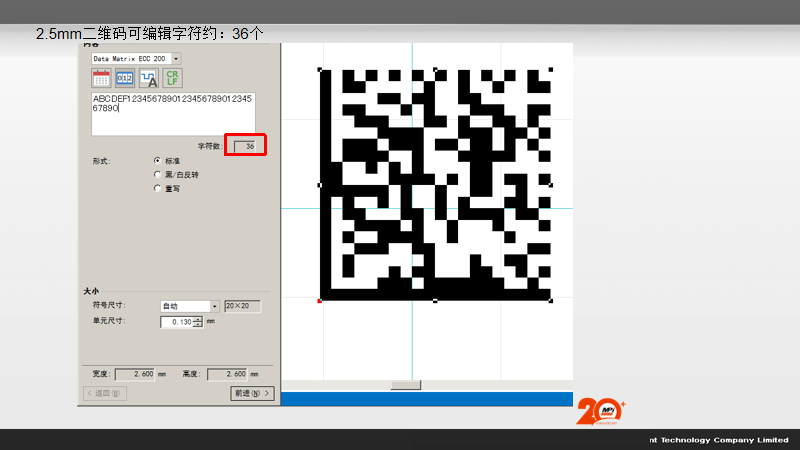
Task: Click the 前进(N) next button
Action: [252, 394]
